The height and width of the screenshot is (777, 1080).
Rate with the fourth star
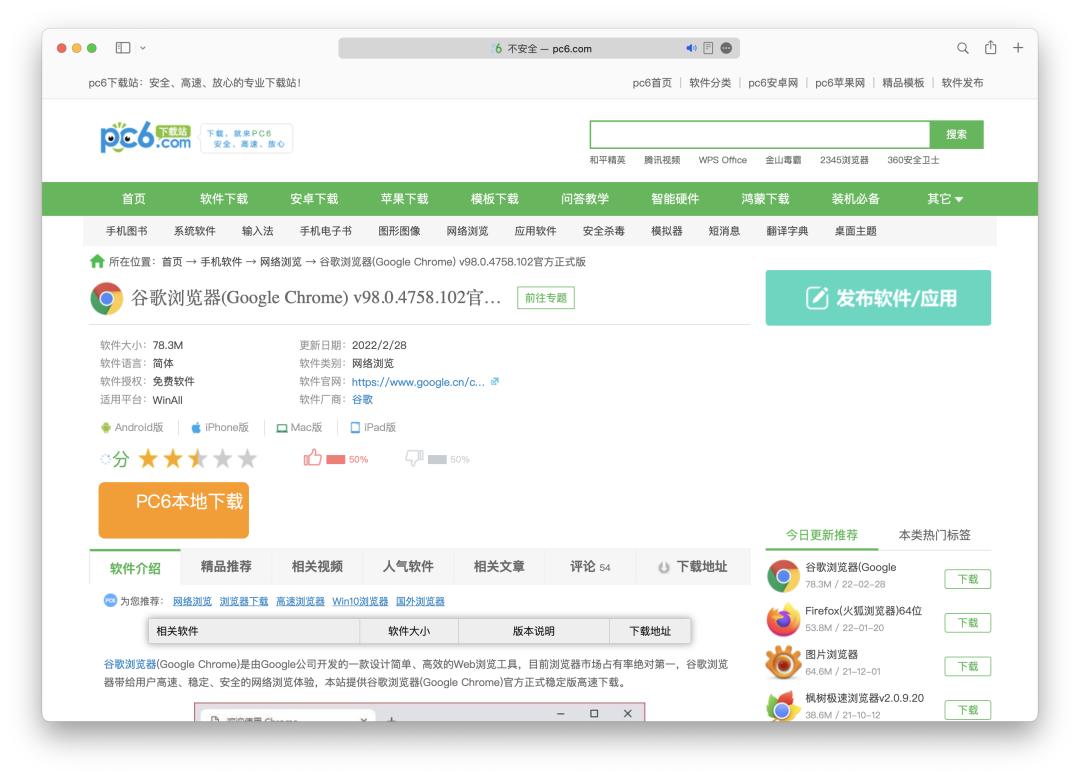pos(222,458)
